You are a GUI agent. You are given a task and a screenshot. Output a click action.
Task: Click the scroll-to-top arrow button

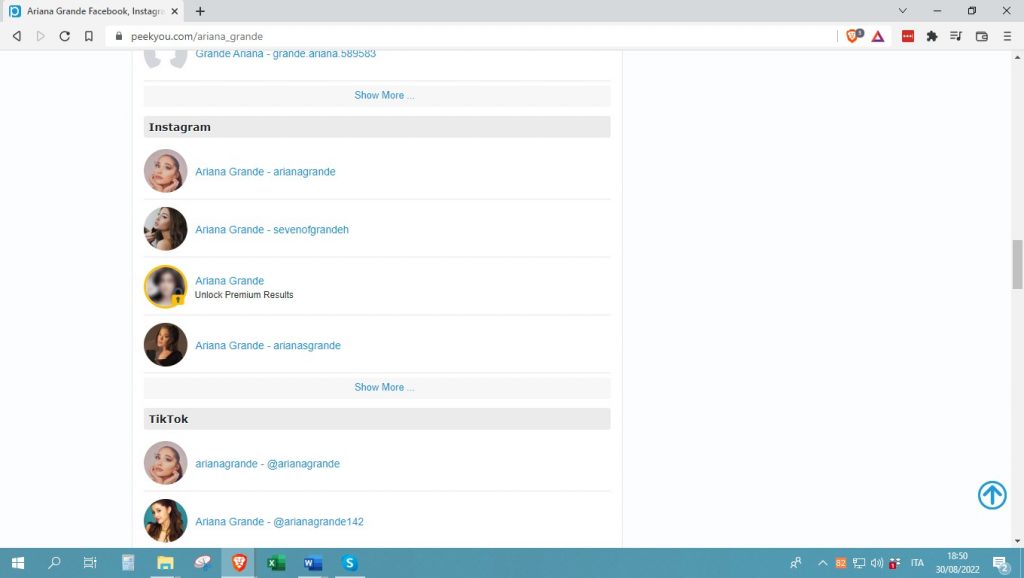(991, 495)
